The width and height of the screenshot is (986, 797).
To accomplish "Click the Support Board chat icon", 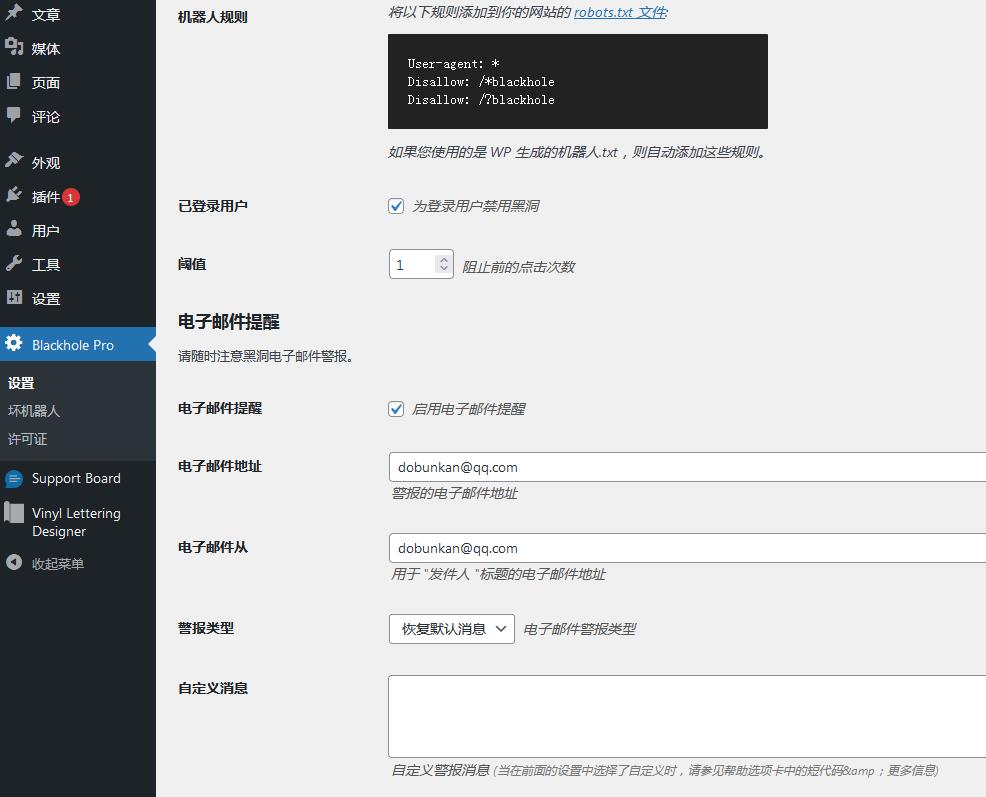I will click(14, 479).
